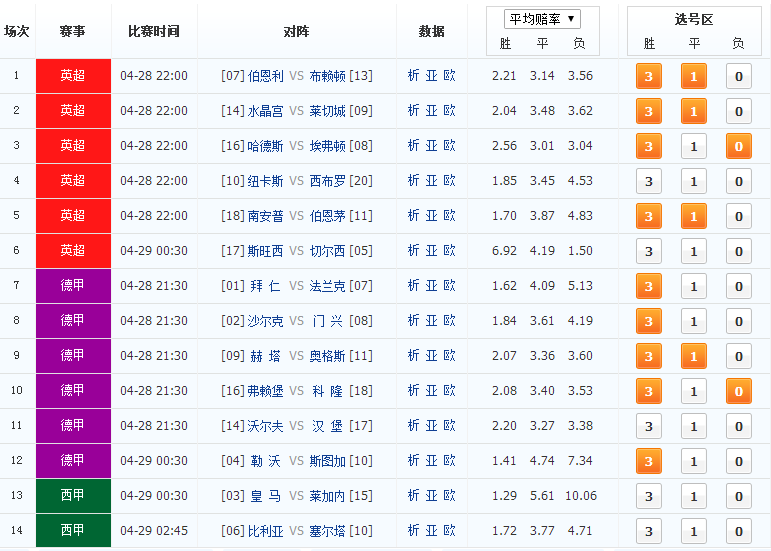Viewport: 771px width, 551px height.
Task: Click 对阵 column header
Action: (x=297, y=31)
